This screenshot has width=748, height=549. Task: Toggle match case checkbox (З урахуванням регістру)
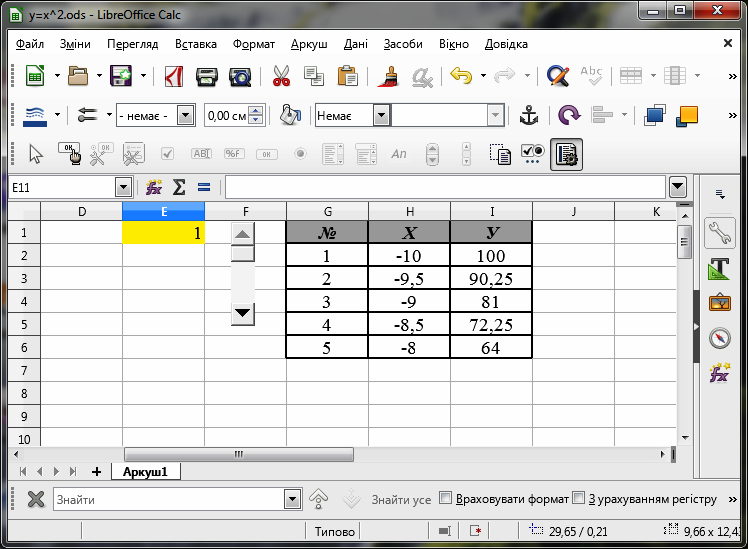pos(578,498)
